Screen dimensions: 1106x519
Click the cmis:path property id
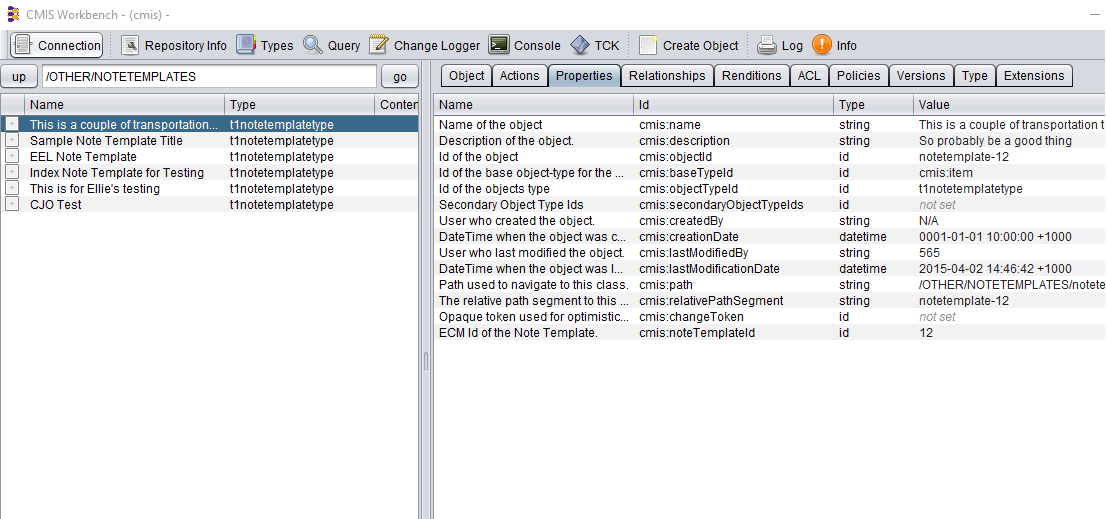pyautogui.click(x=666, y=285)
